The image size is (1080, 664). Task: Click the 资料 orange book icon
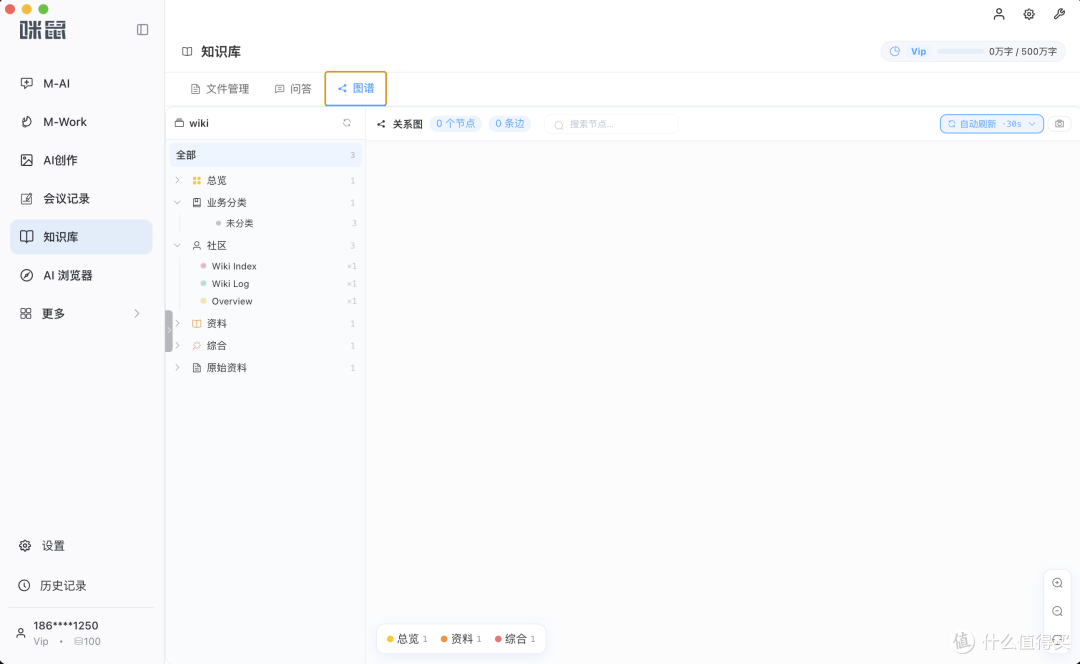[x=197, y=323]
